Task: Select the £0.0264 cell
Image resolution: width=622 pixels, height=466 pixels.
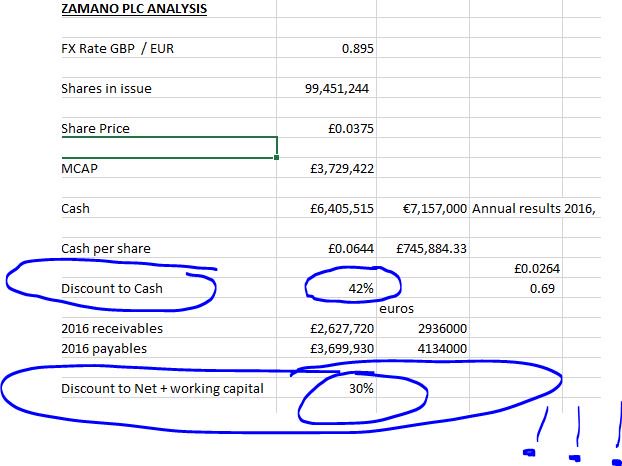Action: tap(537, 268)
